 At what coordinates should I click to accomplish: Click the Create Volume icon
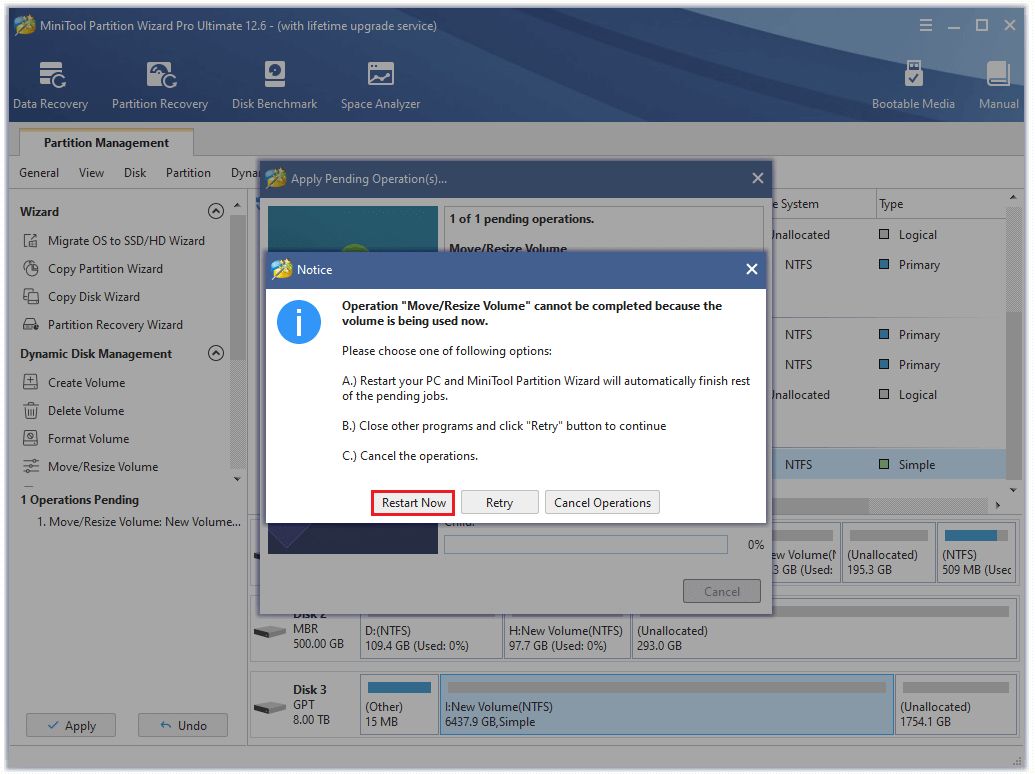coord(30,382)
